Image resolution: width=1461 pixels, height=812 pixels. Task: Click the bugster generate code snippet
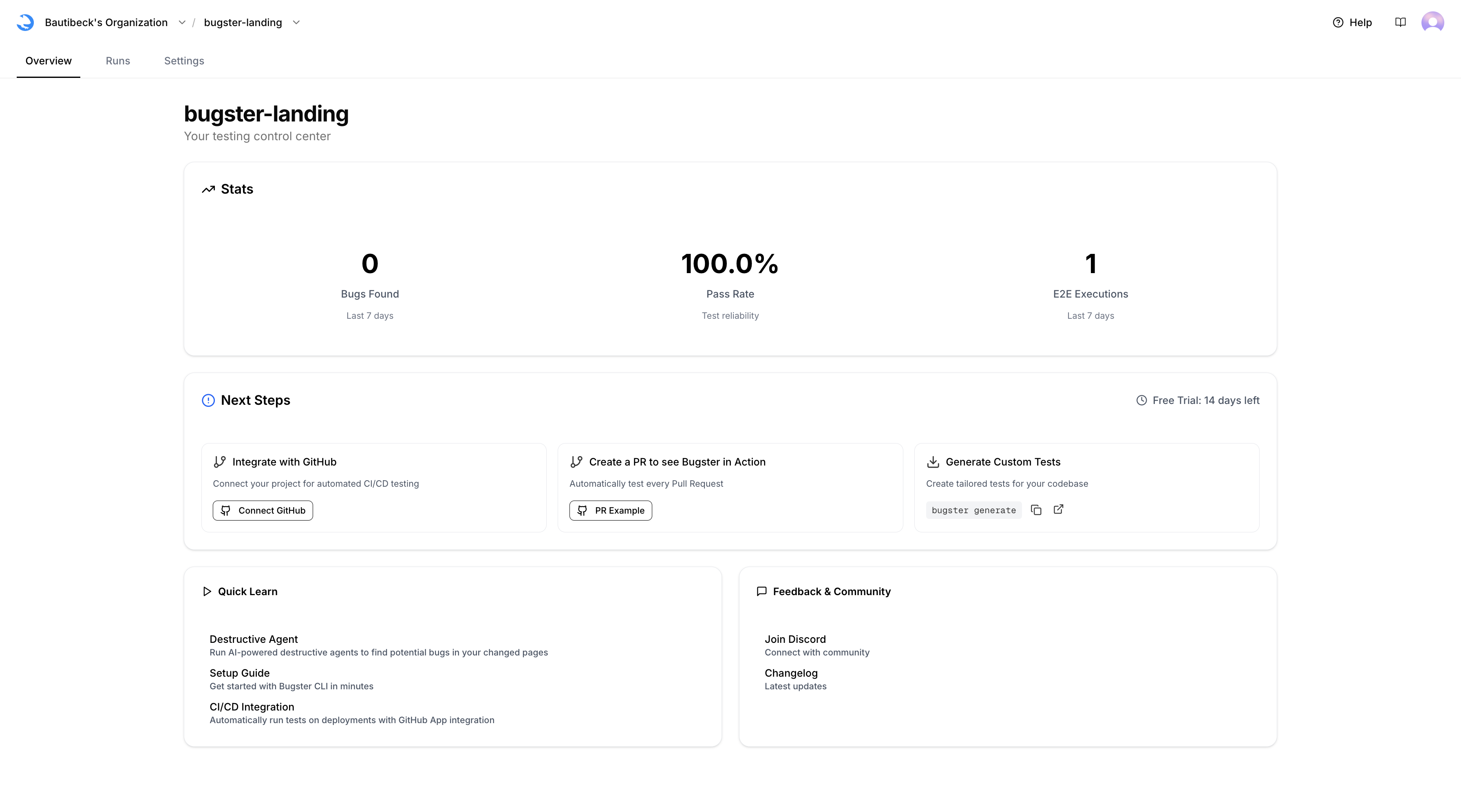(x=973, y=510)
